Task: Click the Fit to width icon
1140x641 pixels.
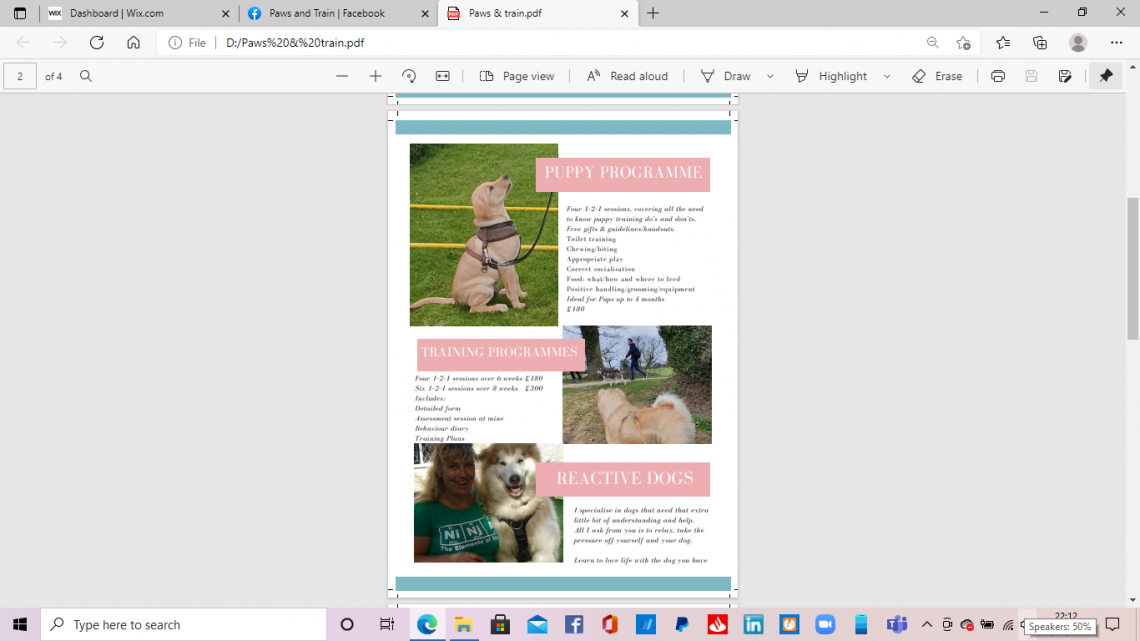Action: pyautogui.click(x=443, y=76)
